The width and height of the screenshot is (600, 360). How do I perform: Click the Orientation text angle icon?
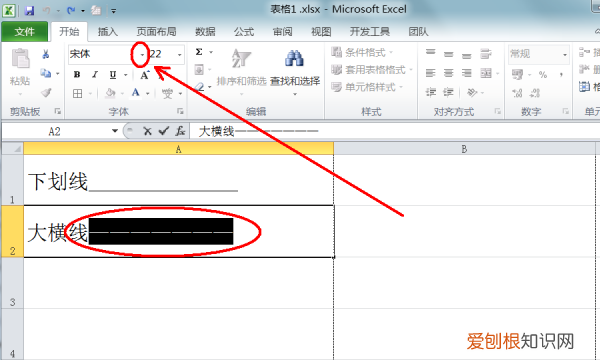coord(473,92)
